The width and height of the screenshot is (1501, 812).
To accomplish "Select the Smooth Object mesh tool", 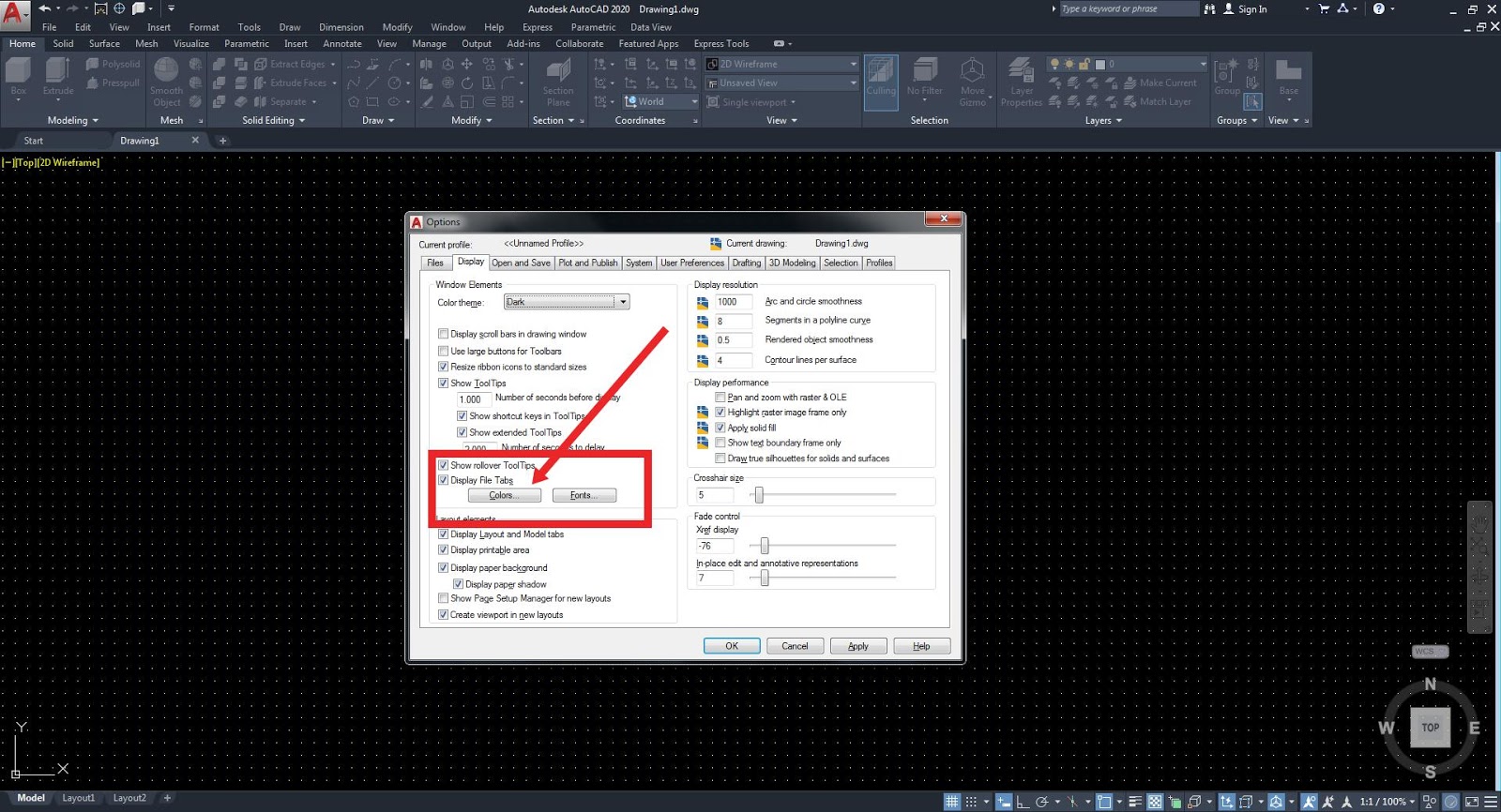I will click(166, 83).
